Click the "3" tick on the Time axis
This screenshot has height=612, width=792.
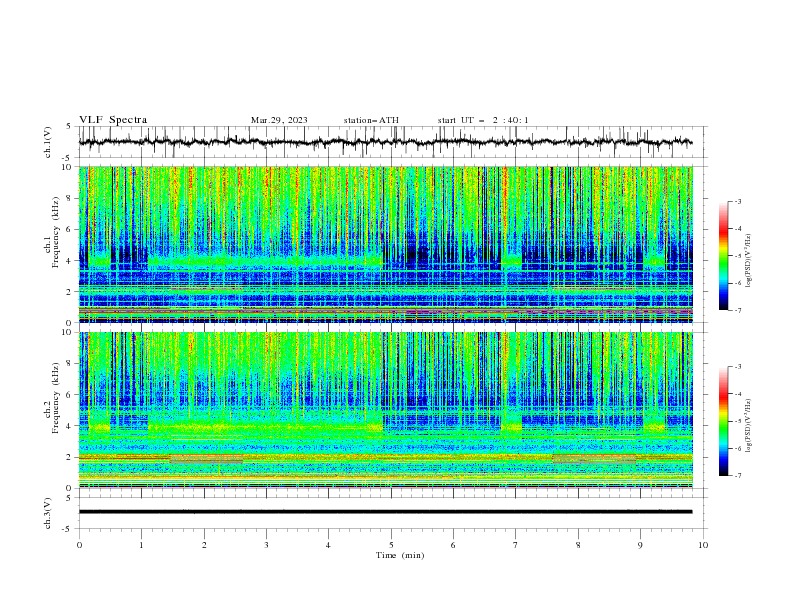266,545
